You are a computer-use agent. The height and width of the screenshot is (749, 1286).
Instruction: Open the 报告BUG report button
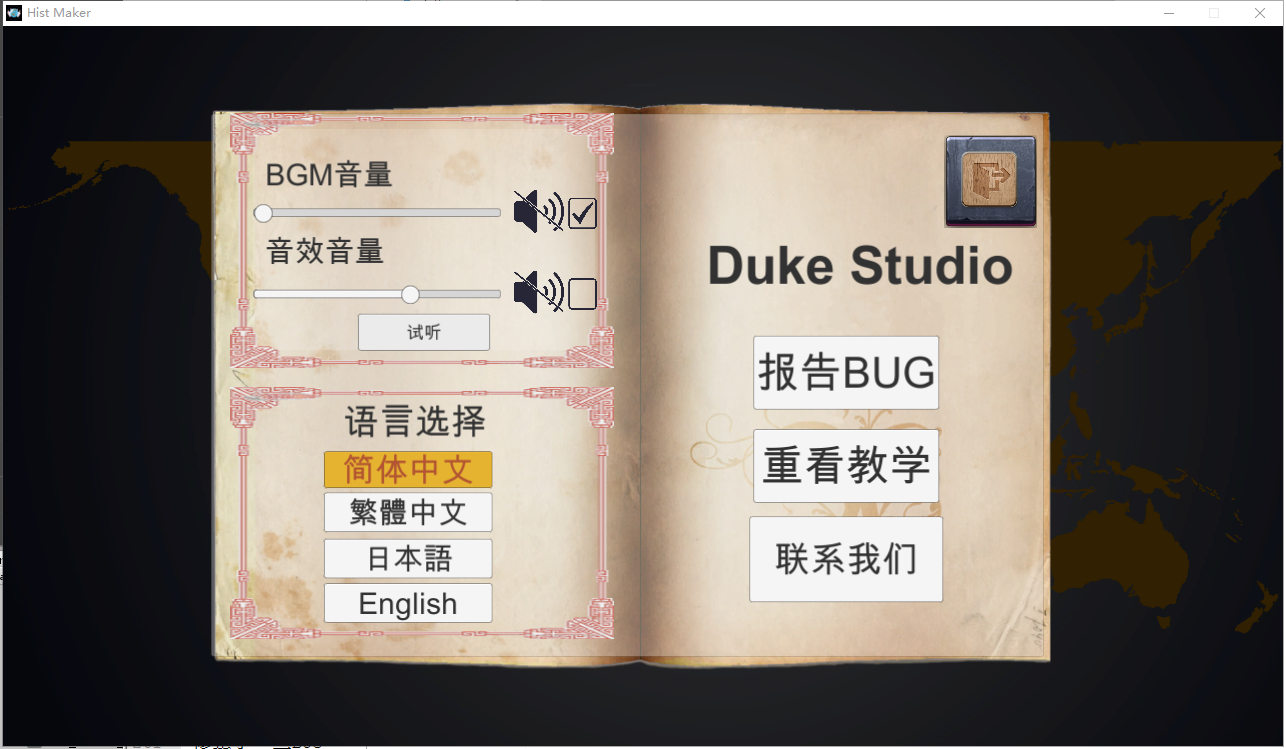[846, 373]
